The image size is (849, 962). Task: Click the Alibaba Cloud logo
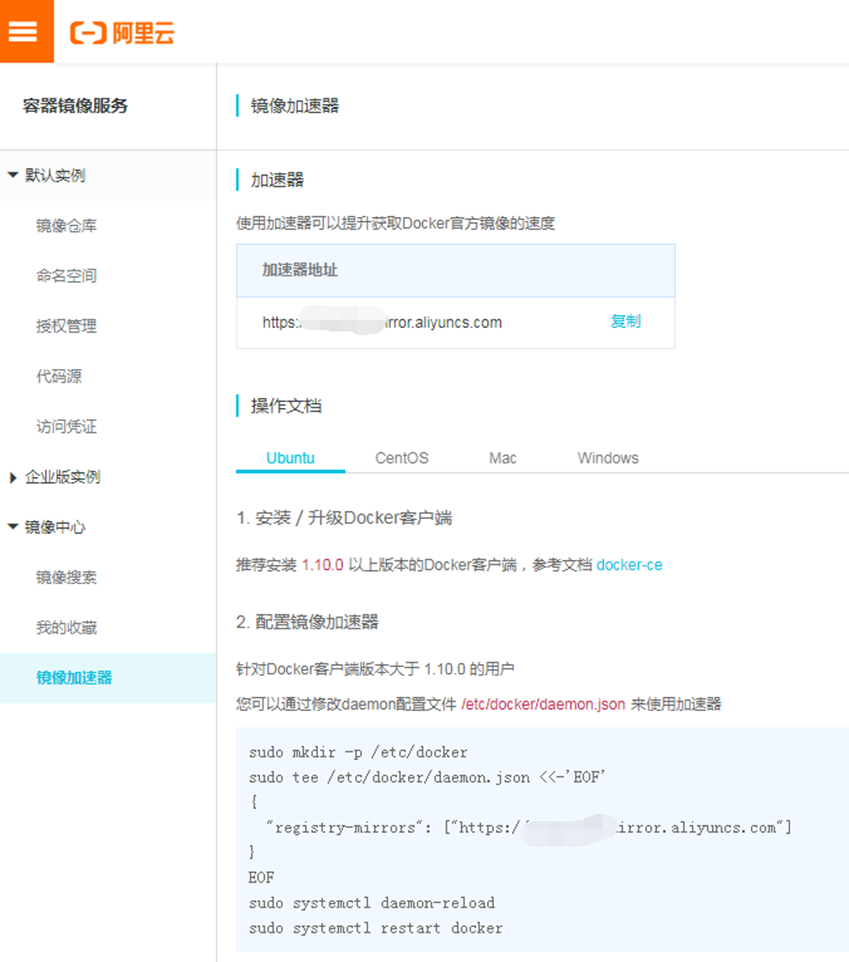(122, 33)
